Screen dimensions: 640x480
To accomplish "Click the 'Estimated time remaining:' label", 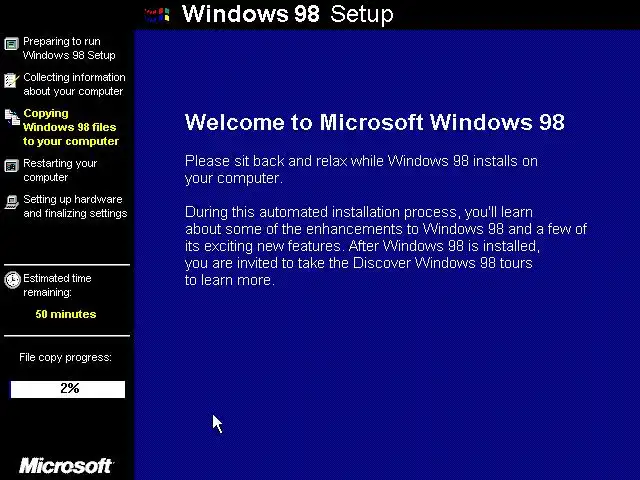I will [57, 285].
